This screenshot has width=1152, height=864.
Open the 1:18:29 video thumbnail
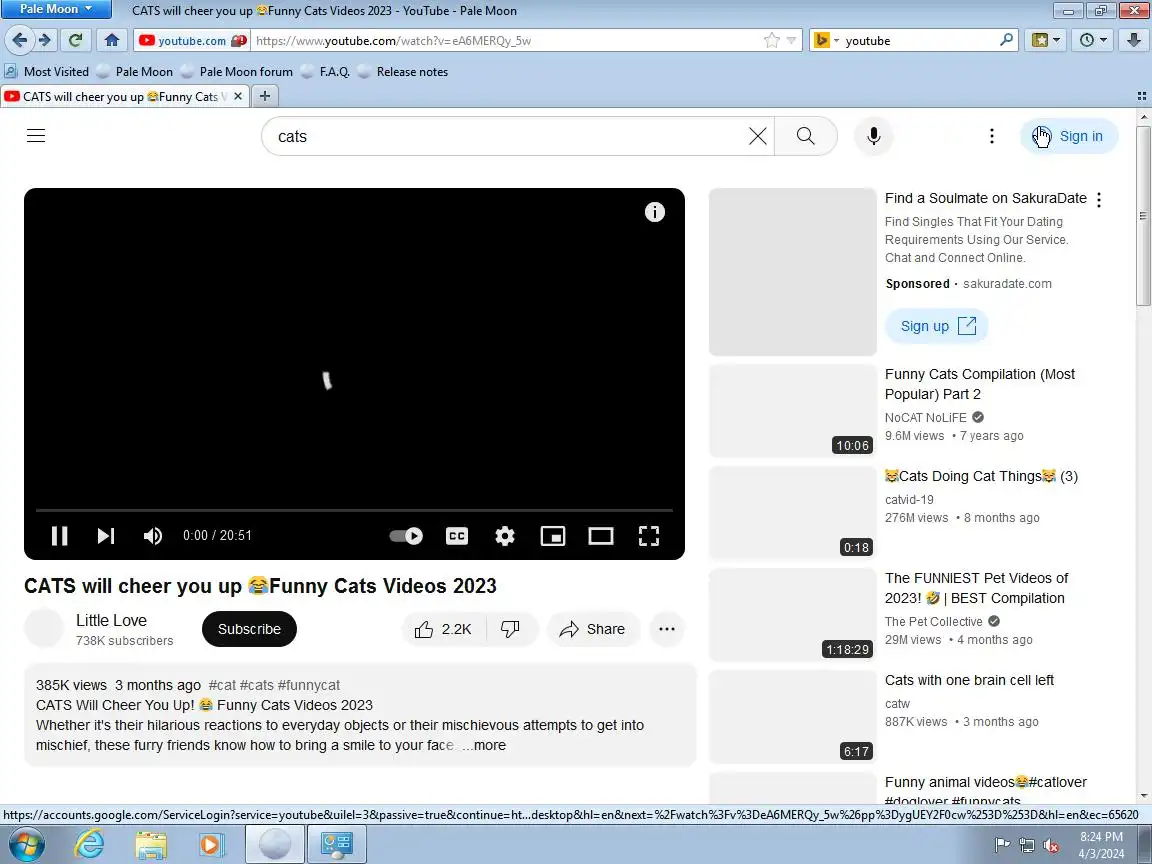click(x=793, y=615)
